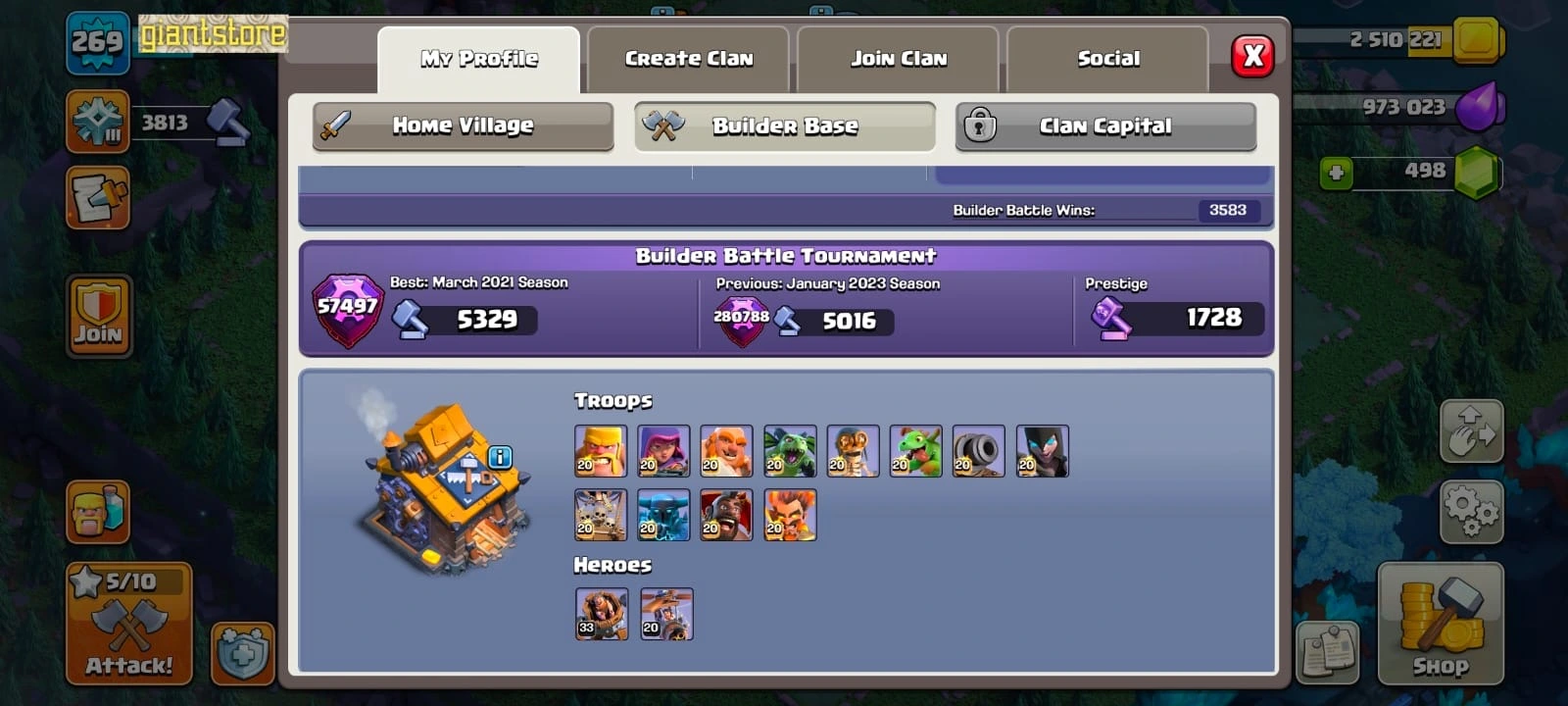The image size is (1568, 706).
Task: Open the Builder Hall info icon
Action: pyautogui.click(x=500, y=457)
